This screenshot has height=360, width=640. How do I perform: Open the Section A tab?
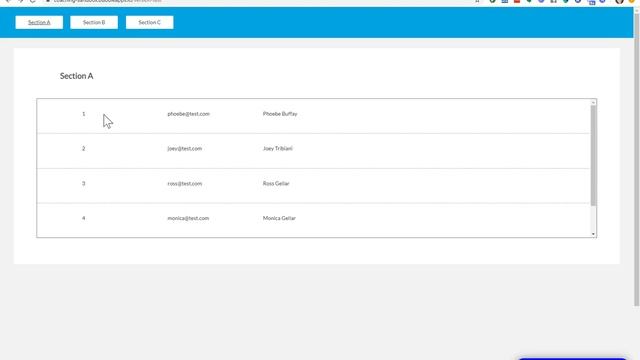pyautogui.click(x=39, y=22)
